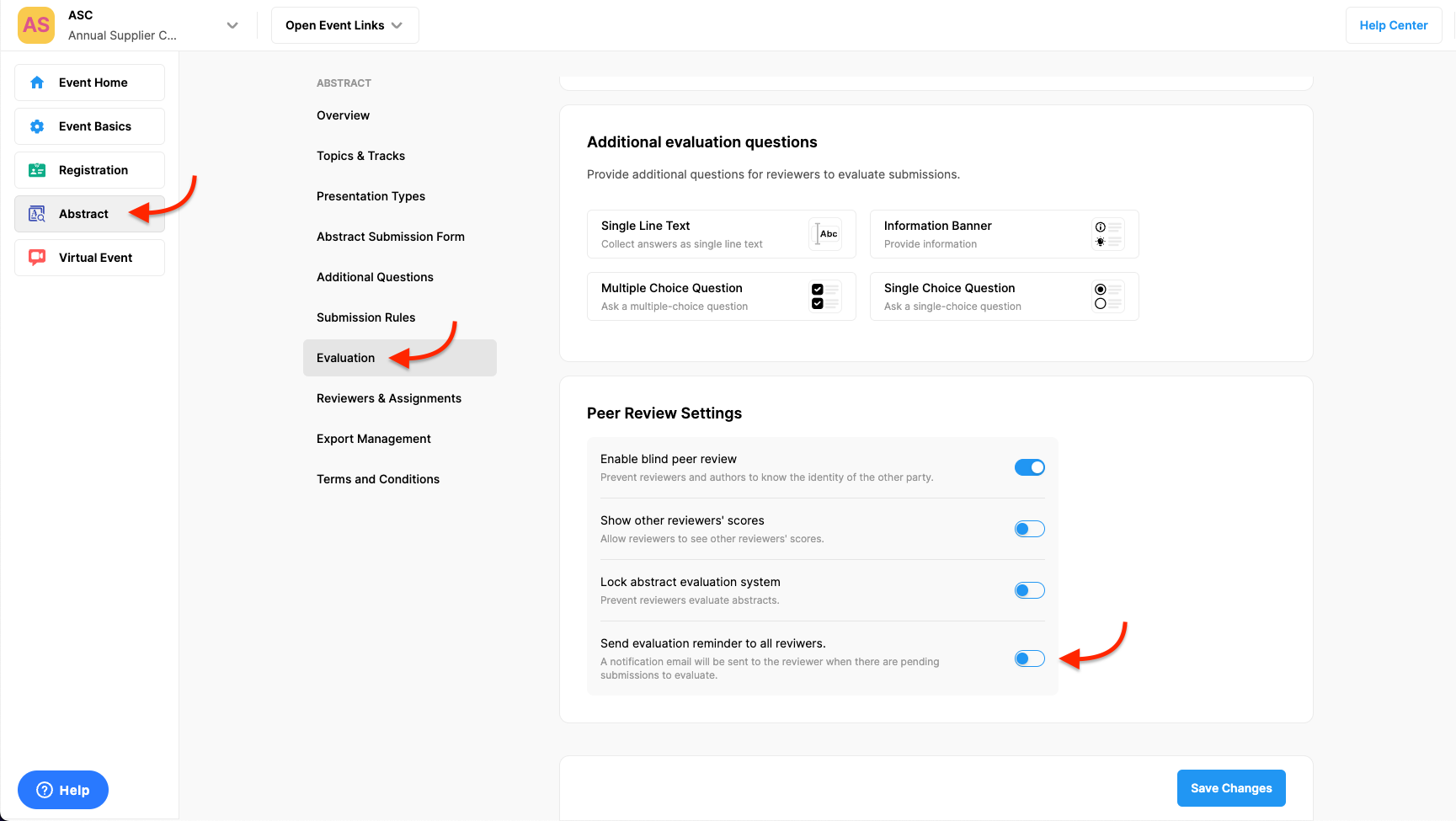The width and height of the screenshot is (1456, 821).
Task: Turn on Lock abstract evaluation system
Action: tap(1029, 590)
